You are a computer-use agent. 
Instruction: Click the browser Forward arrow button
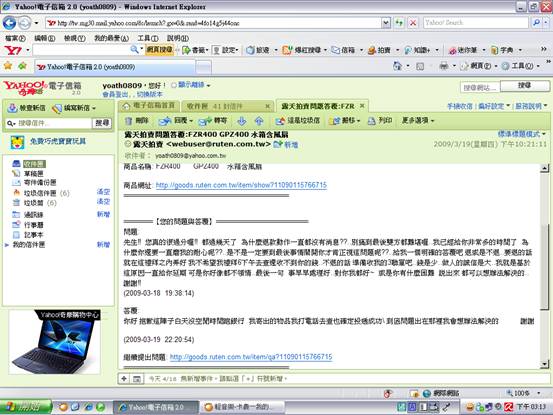24,23
